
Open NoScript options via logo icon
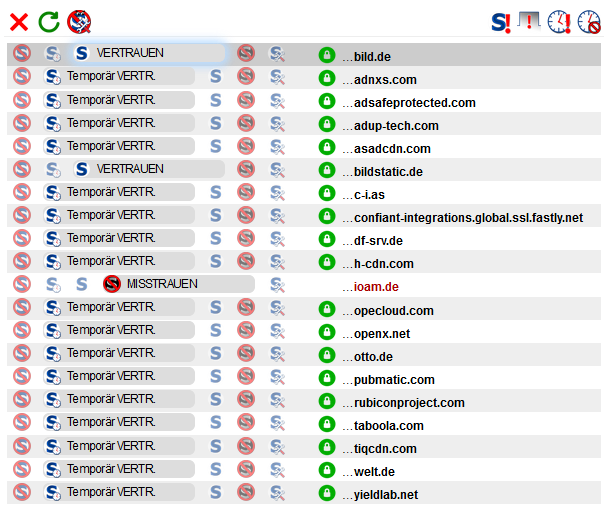[79, 22]
